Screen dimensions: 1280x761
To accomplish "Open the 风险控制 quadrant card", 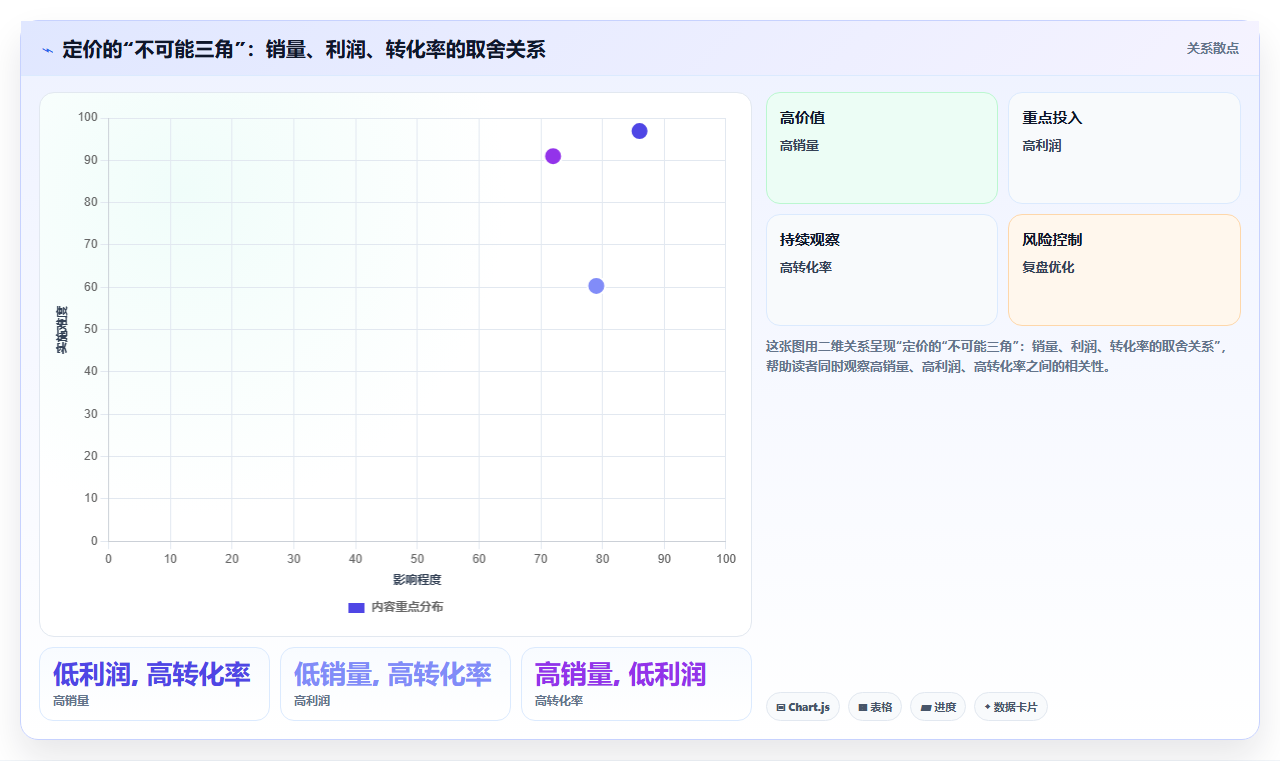I will point(1124,270).
